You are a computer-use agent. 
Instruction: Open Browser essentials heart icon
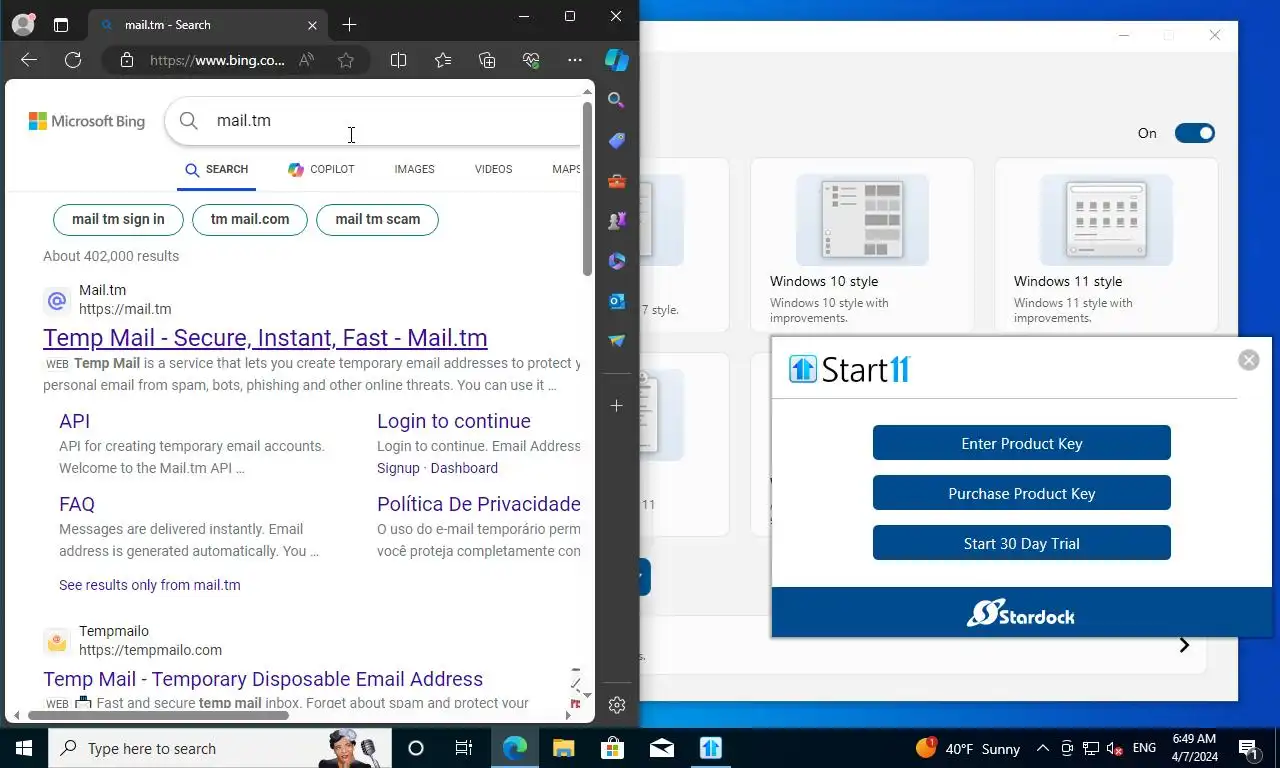point(531,60)
